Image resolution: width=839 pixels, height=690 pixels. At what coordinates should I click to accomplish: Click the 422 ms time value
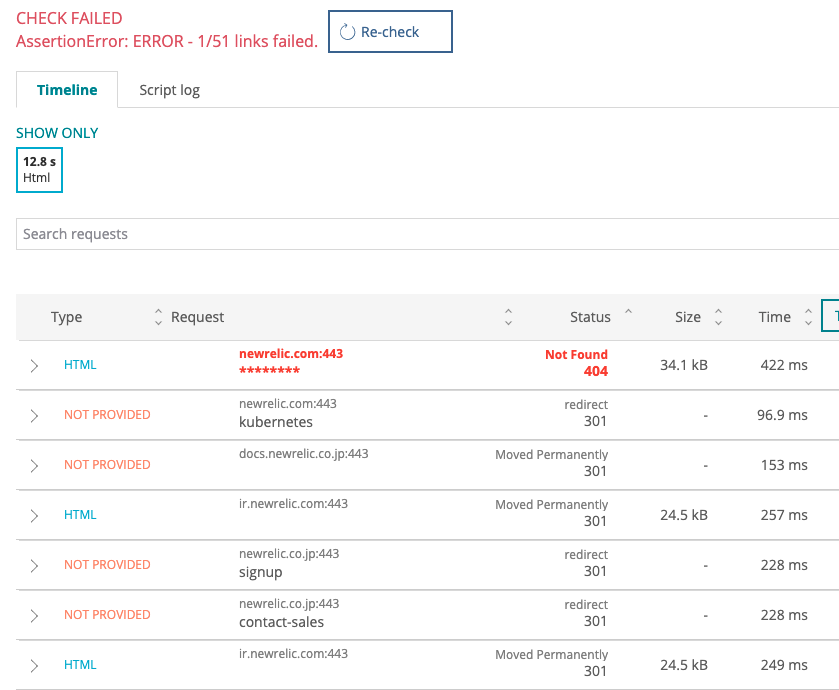(x=784, y=365)
